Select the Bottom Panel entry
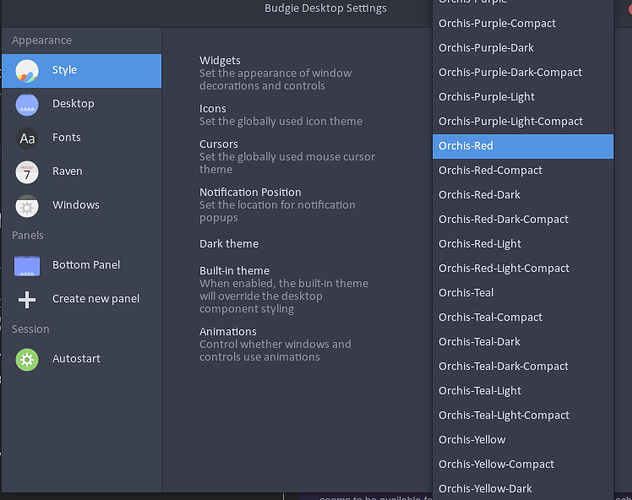The width and height of the screenshot is (632, 500). pos(82,266)
